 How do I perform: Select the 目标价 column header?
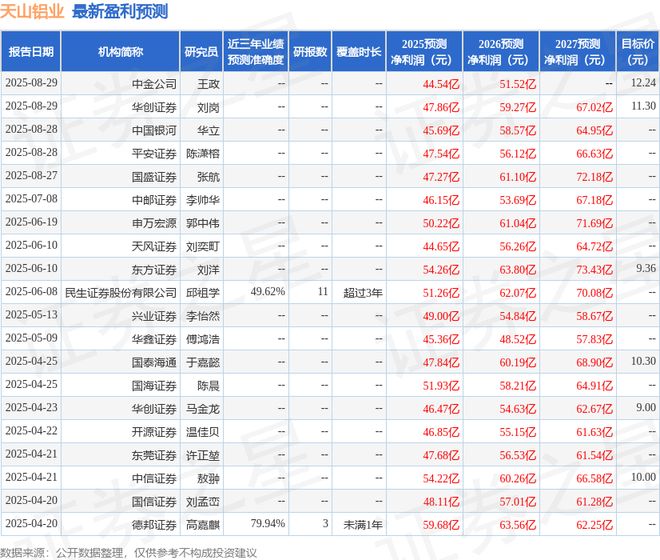point(638,51)
